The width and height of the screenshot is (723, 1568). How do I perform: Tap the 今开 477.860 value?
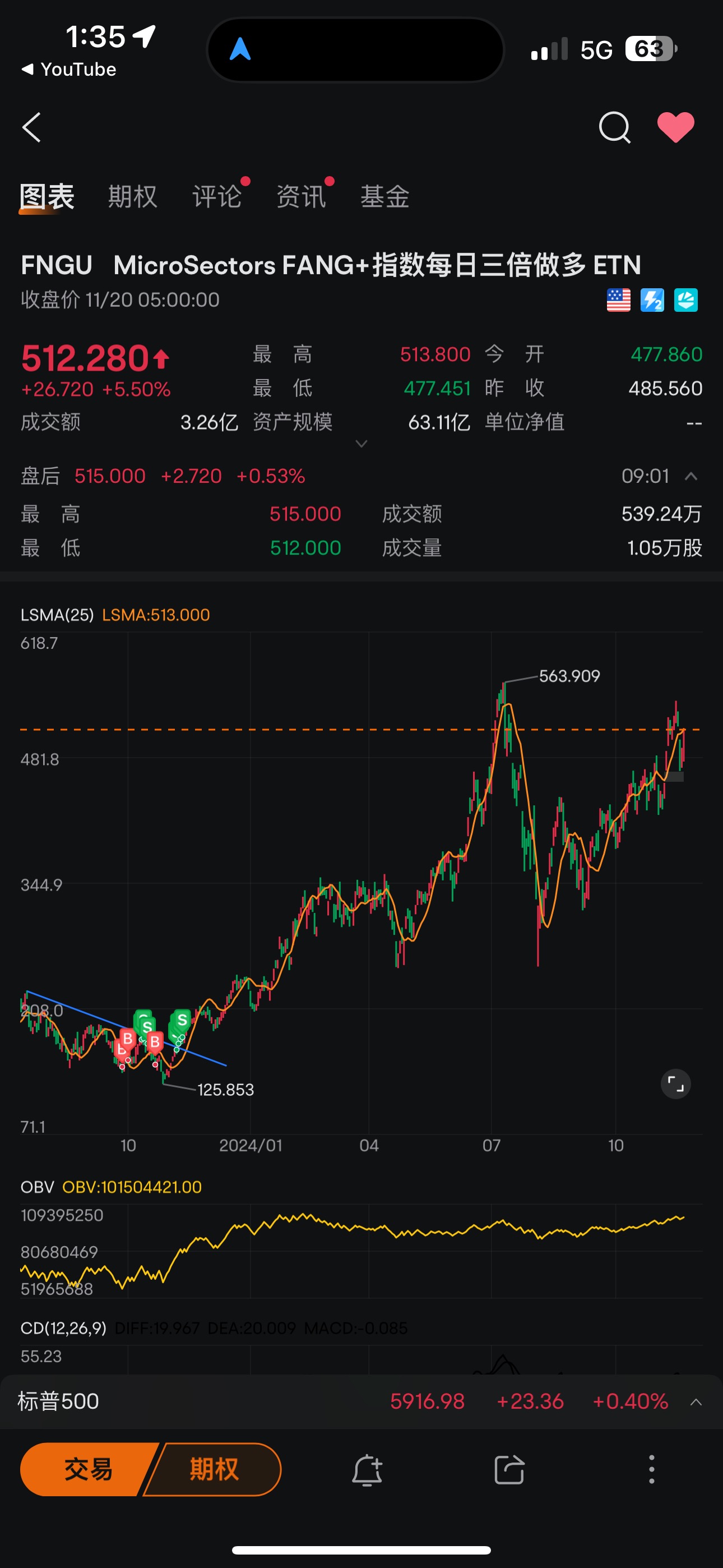tap(666, 354)
